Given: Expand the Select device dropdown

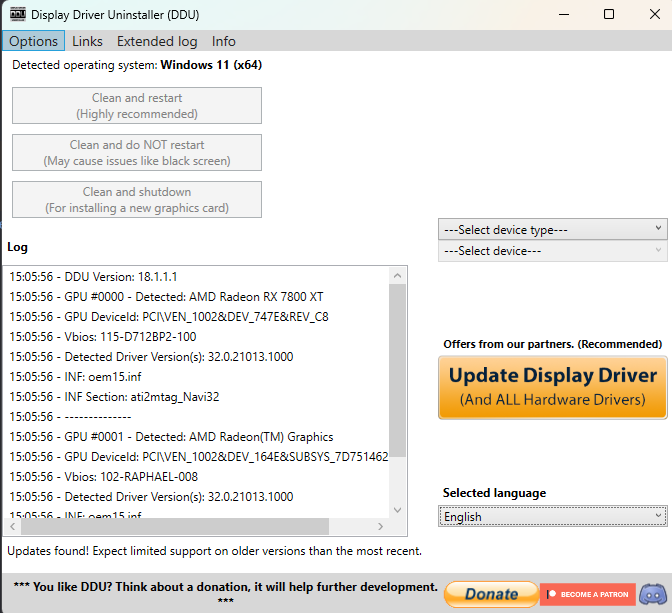Looking at the screenshot, I should [x=552, y=251].
